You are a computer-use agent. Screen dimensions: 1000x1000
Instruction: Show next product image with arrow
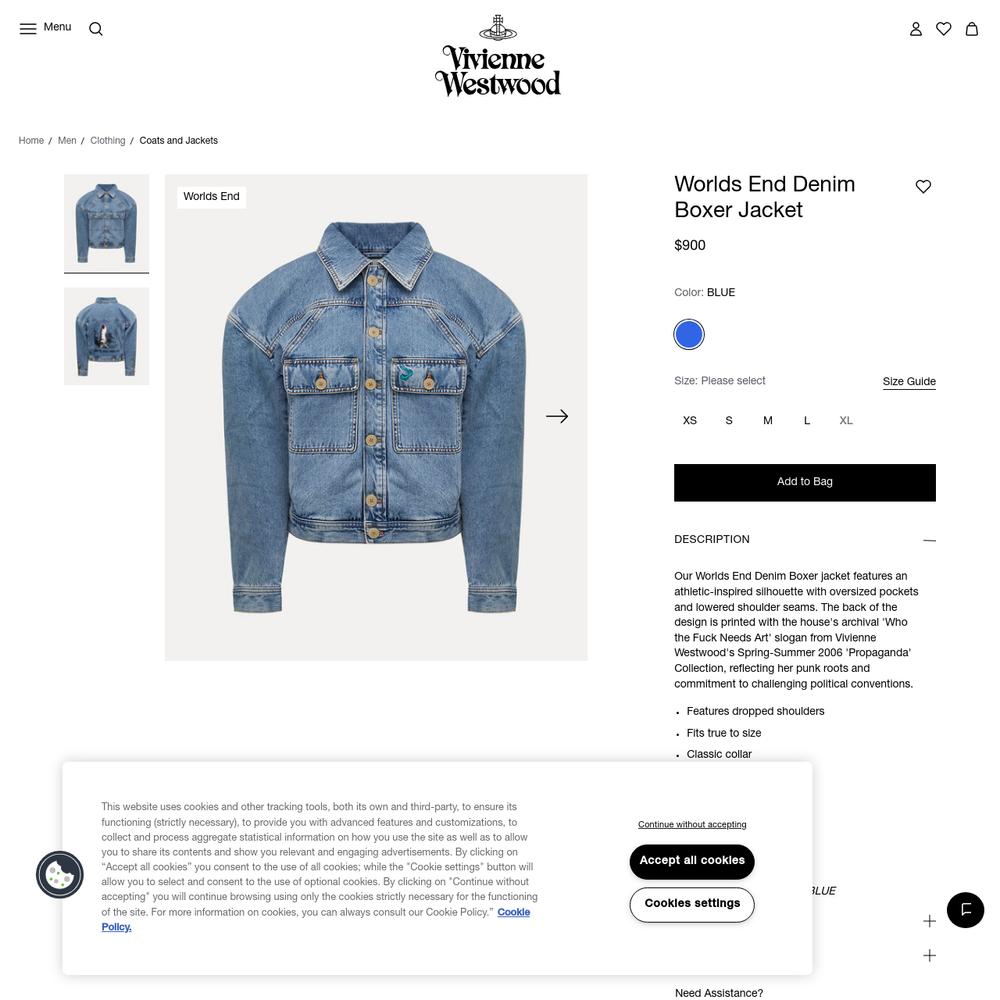(557, 416)
